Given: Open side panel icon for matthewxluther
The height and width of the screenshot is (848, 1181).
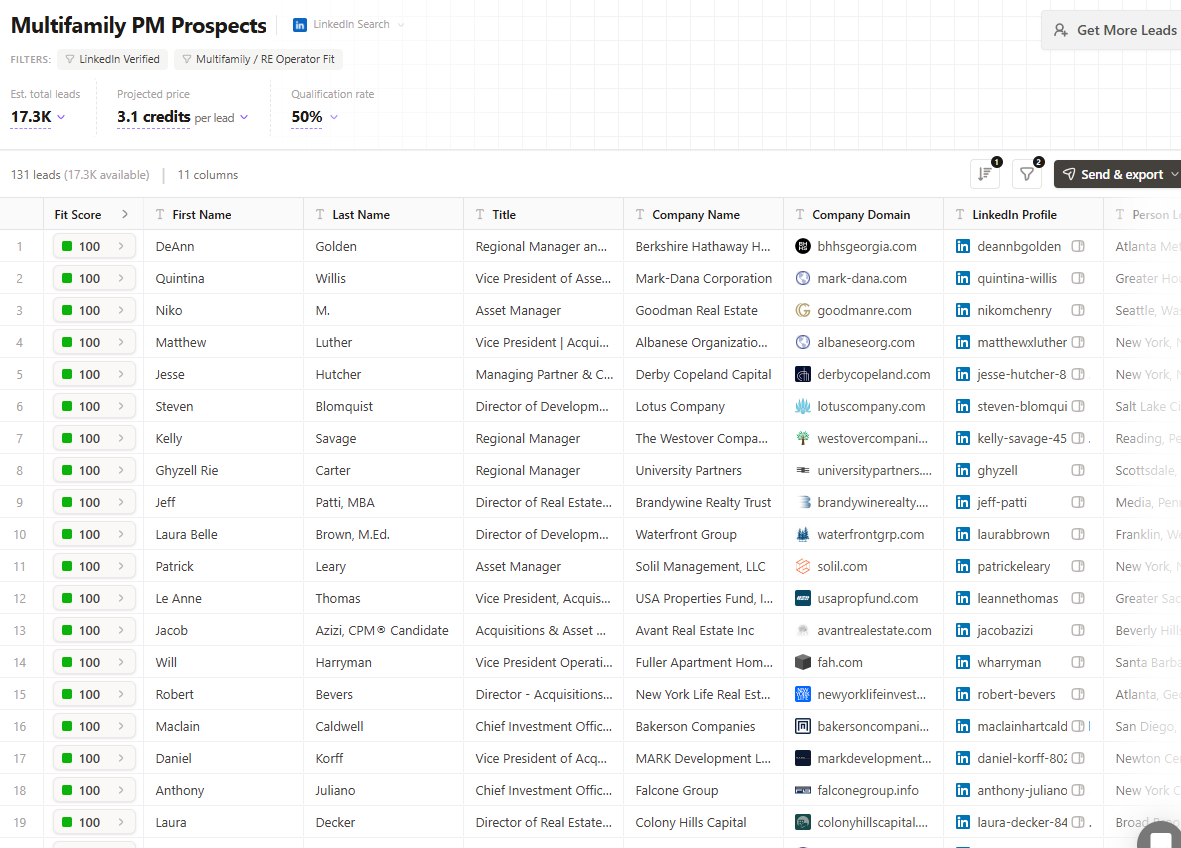Looking at the screenshot, I should (x=1078, y=342).
